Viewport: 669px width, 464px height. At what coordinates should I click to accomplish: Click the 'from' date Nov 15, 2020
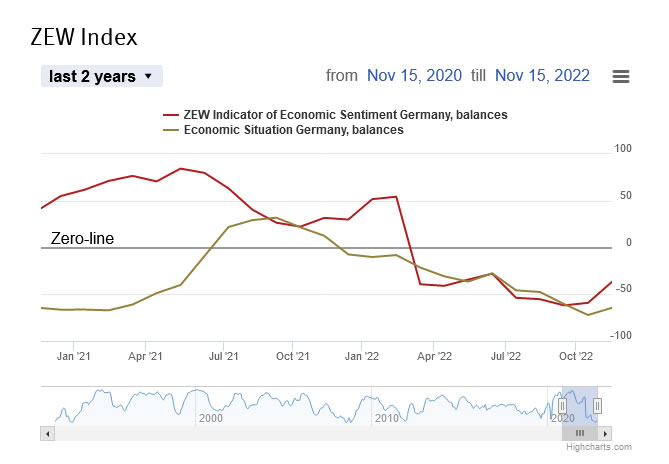tap(412, 76)
